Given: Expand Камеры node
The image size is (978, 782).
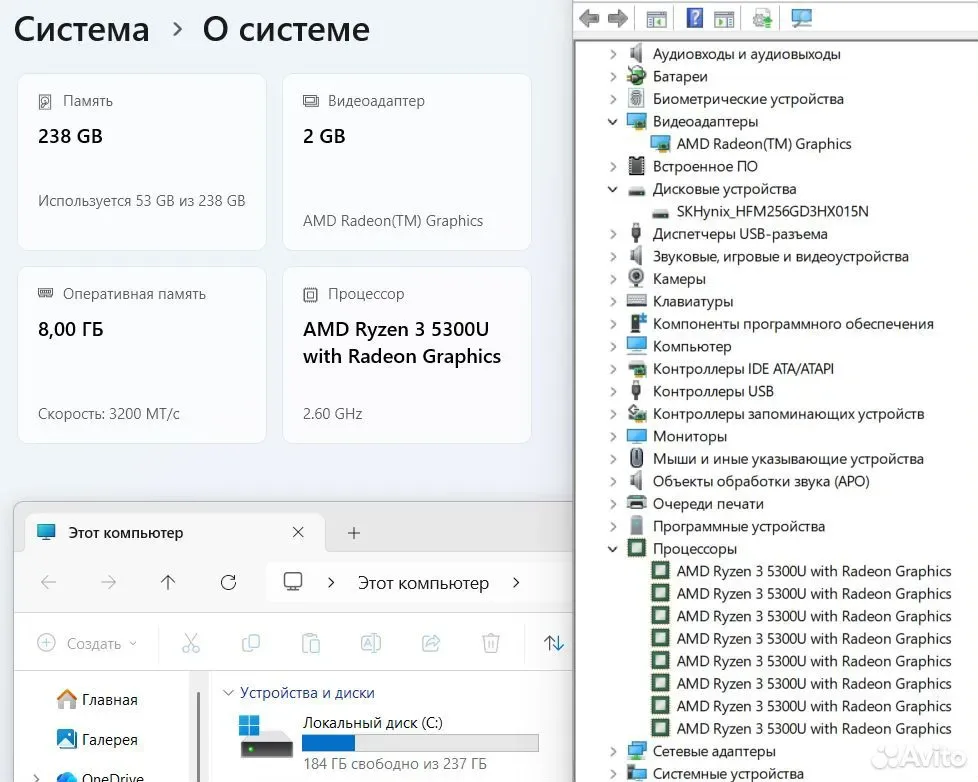Looking at the screenshot, I should [x=612, y=279].
